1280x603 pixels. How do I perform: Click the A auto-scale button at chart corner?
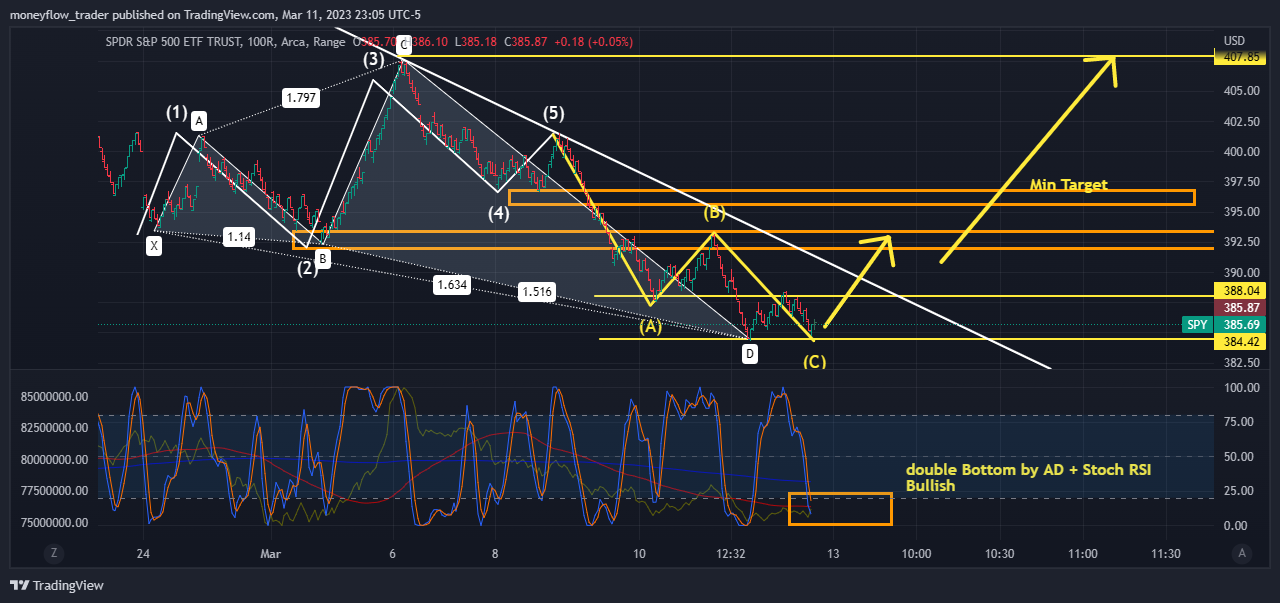click(x=1241, y=553)
